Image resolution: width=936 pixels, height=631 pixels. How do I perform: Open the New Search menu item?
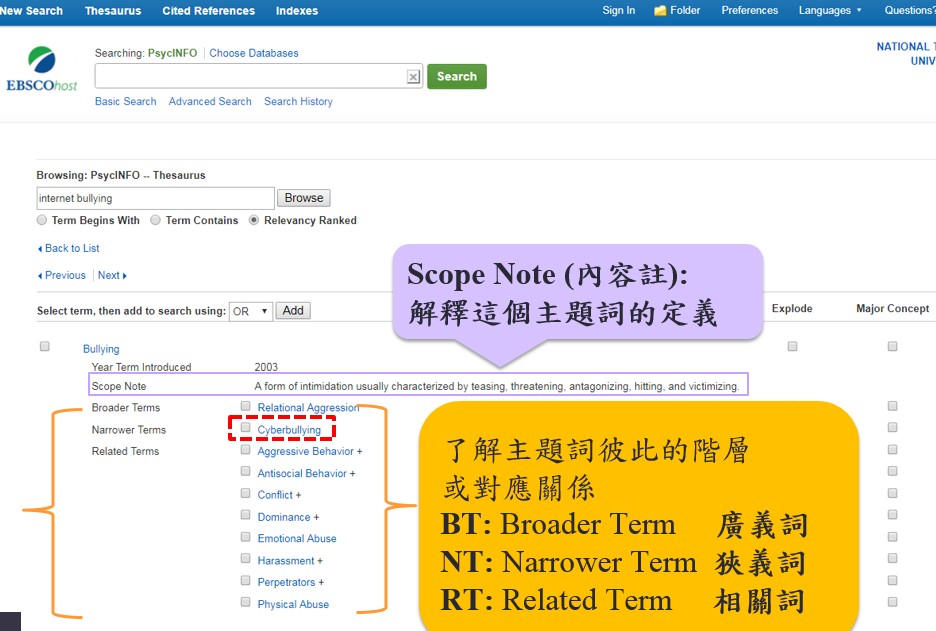point(31,11)
